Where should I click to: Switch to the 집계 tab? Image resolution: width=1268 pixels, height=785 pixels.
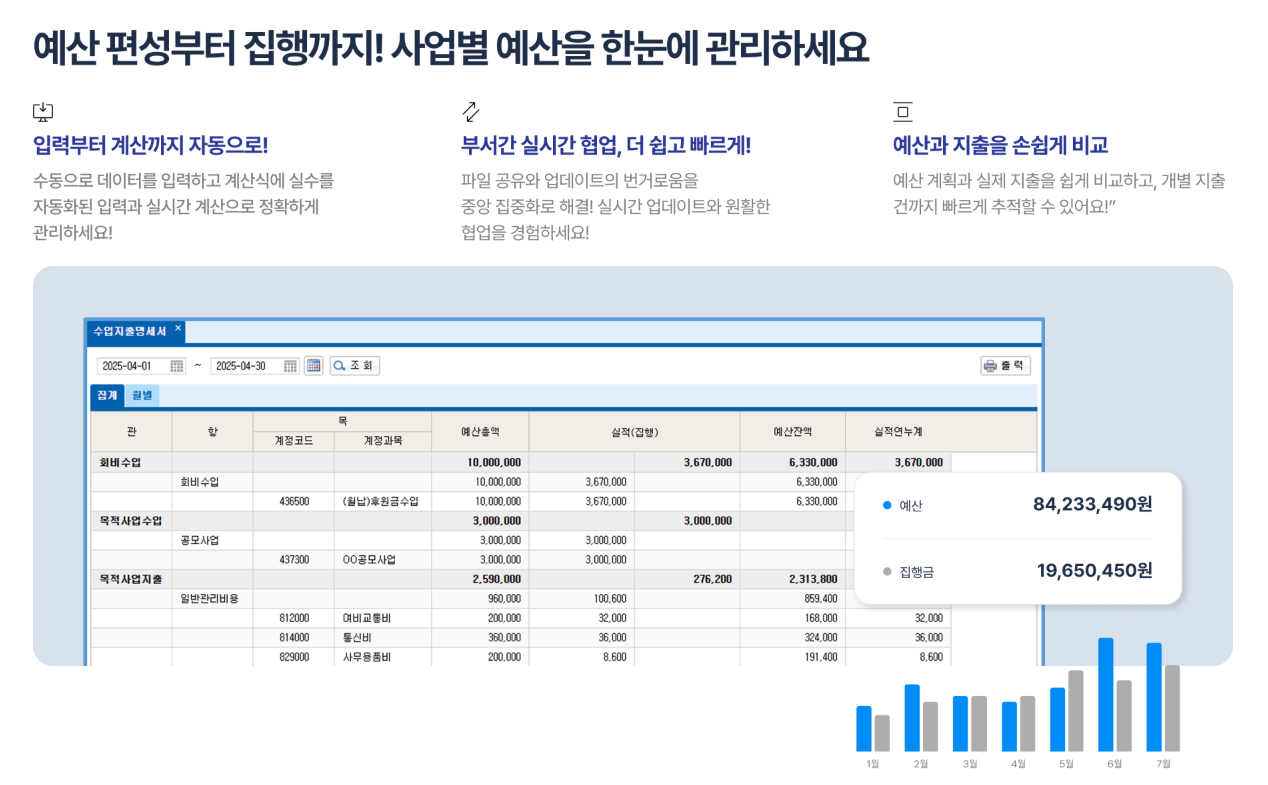[107, 396]
